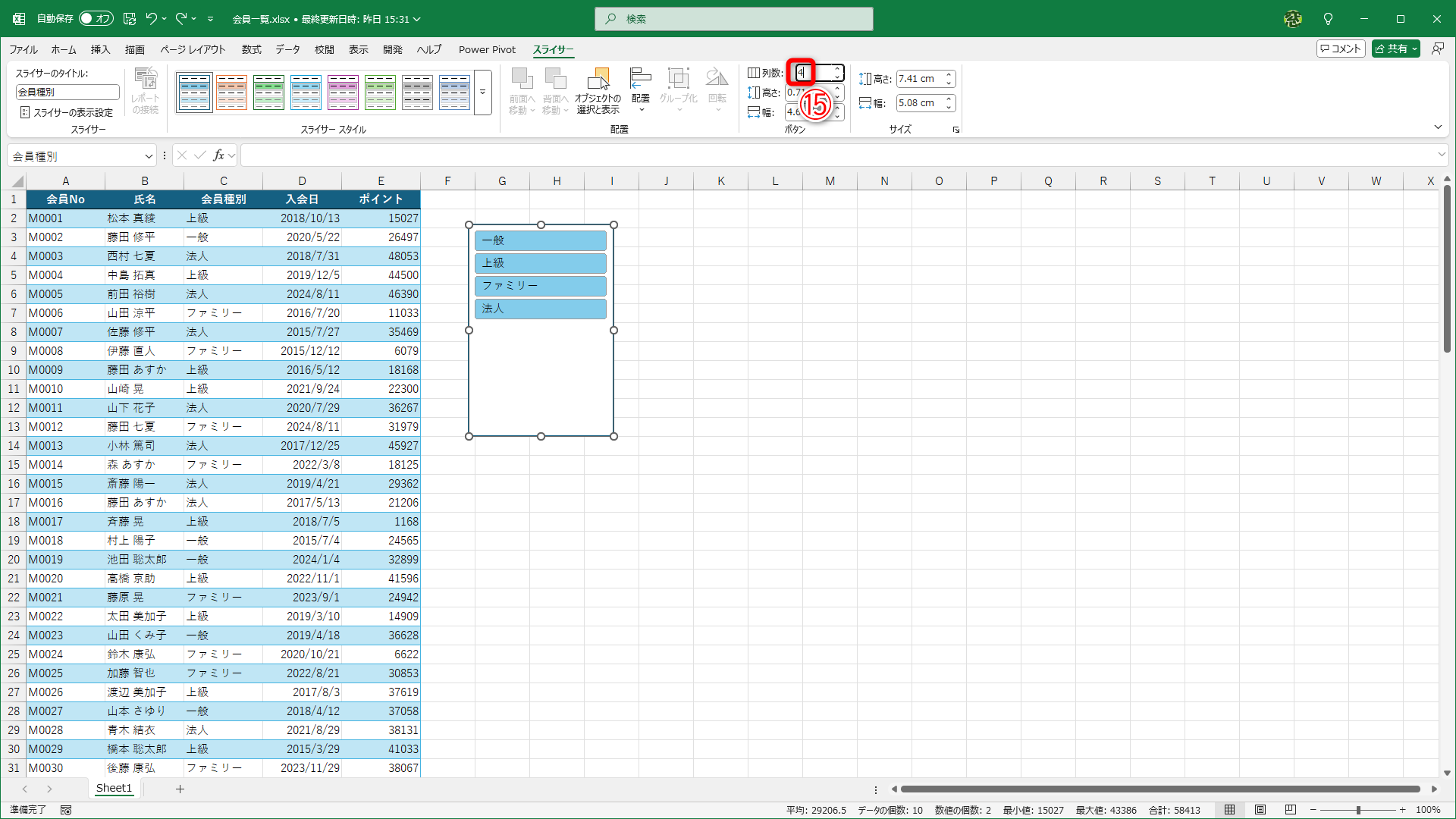The image size is (1456, 819).
Task: Click the zoom slider in status bar
Action: (x=1358, y=810)
